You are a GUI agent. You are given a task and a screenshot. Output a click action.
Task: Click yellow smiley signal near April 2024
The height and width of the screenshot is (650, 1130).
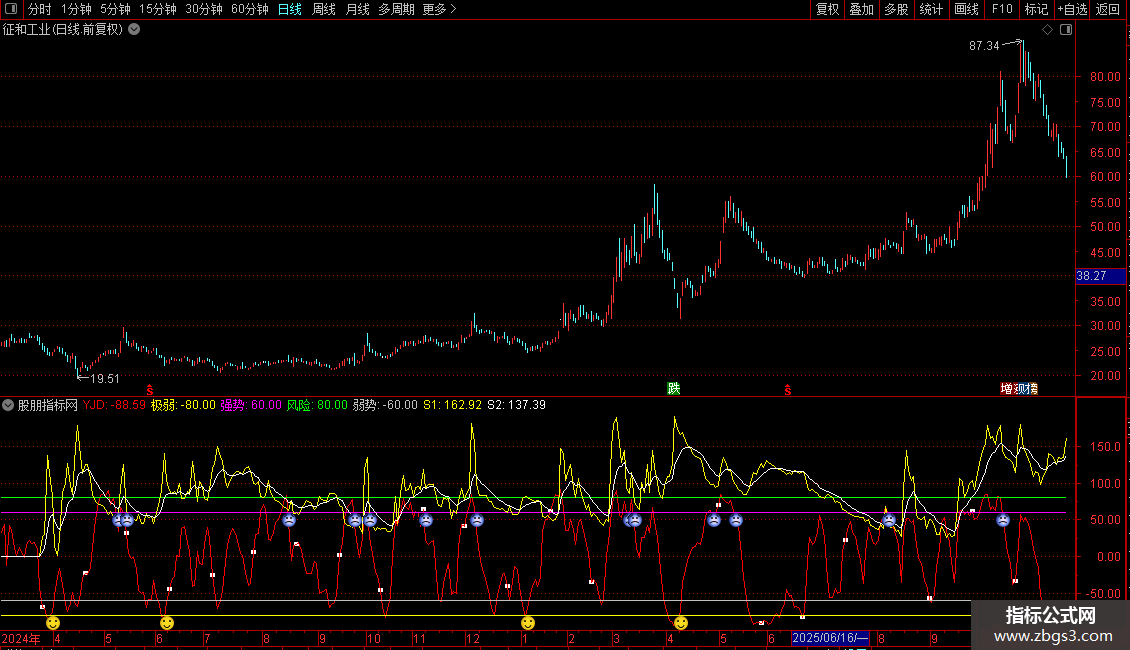click(x=53, y=623)
